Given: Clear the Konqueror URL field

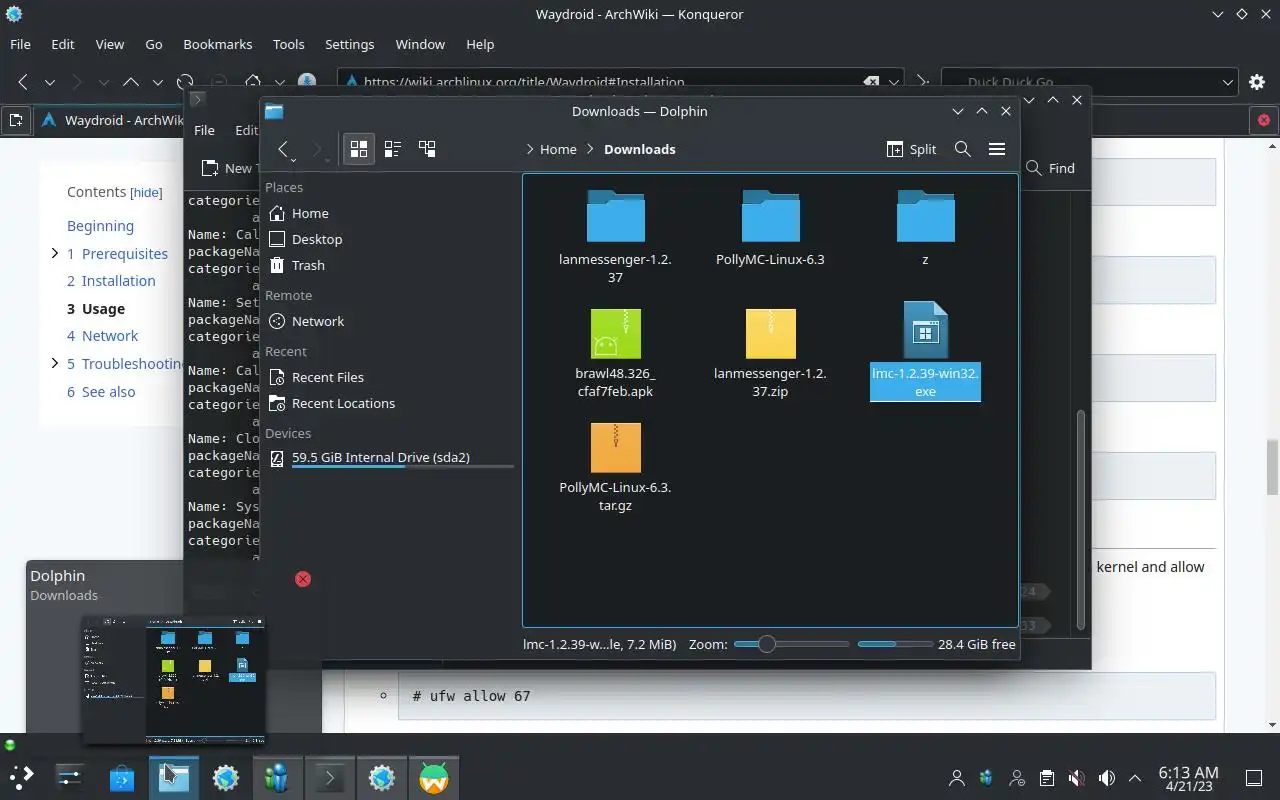Looking at the screenshot, I should [871, 82].
